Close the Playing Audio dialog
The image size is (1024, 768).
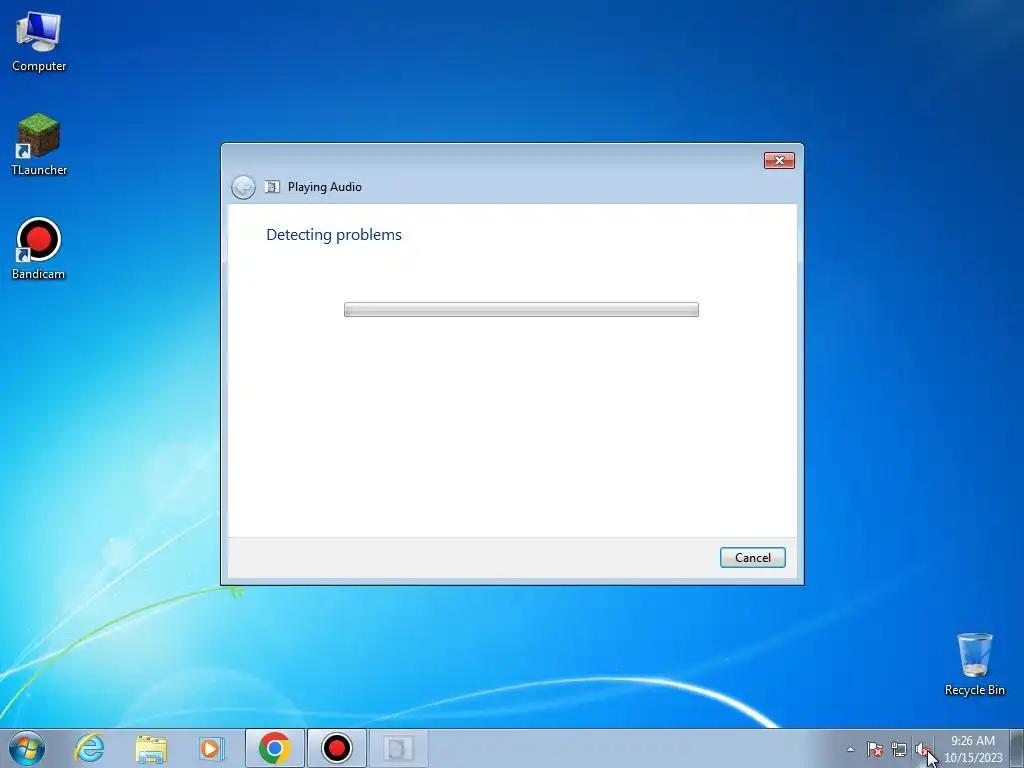[779, 161]
